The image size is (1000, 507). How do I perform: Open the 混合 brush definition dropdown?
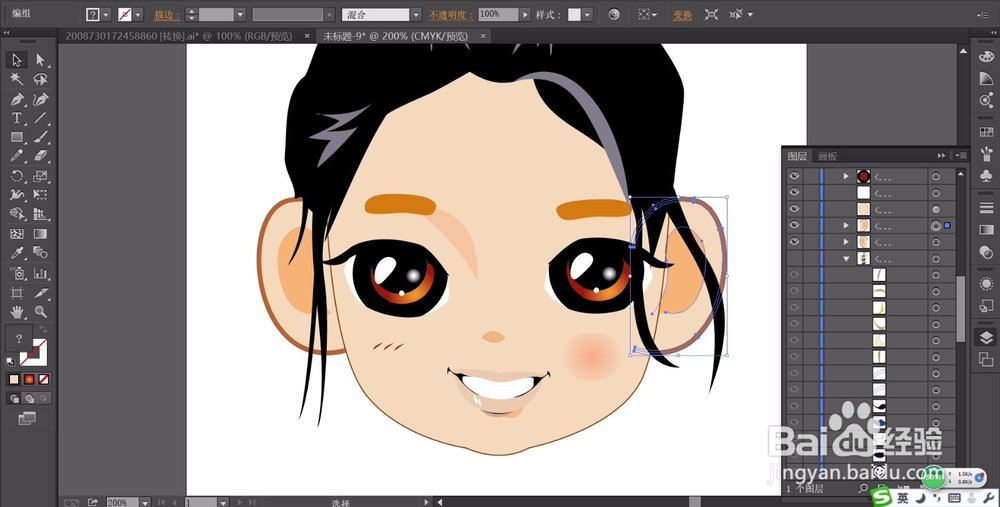click(416, 14)
